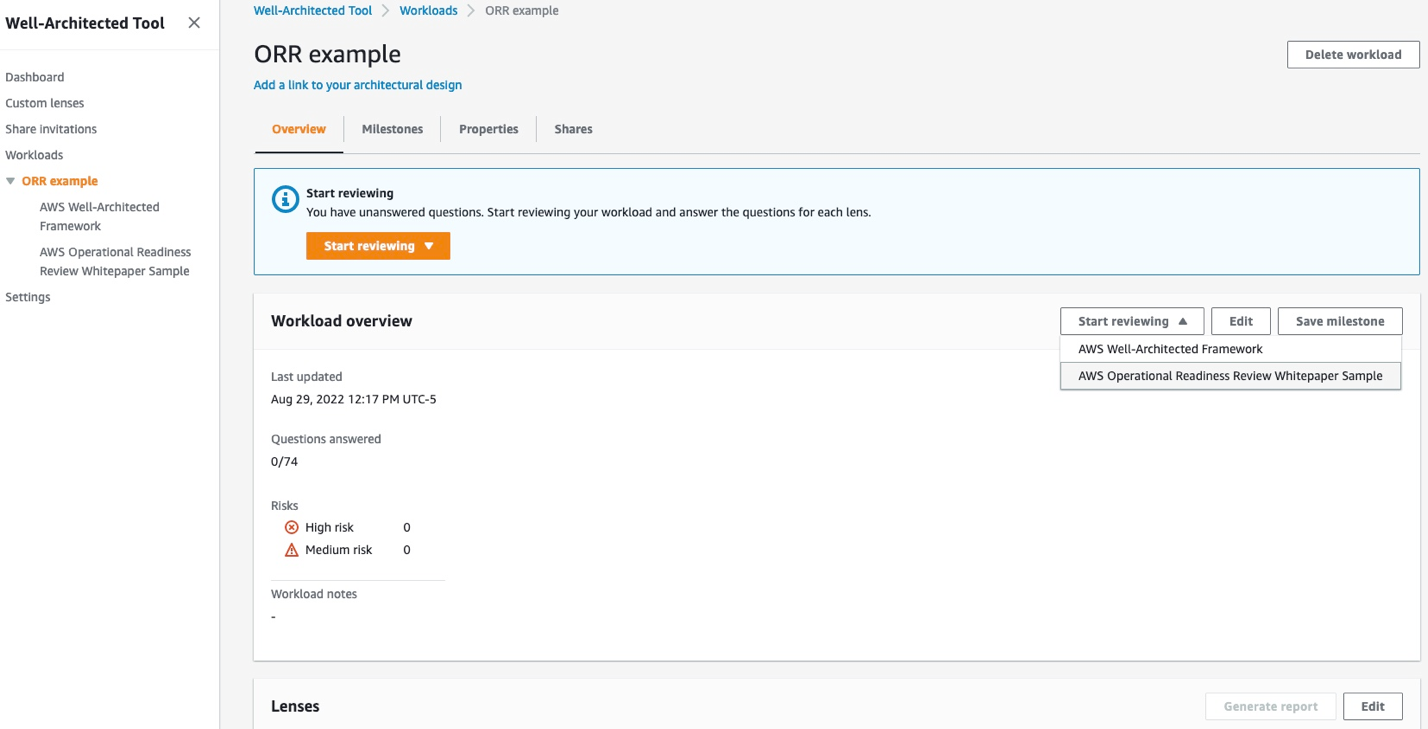Open Settings in the sidebar
This screenshot has height=729, width=1428.
(28, 297)
